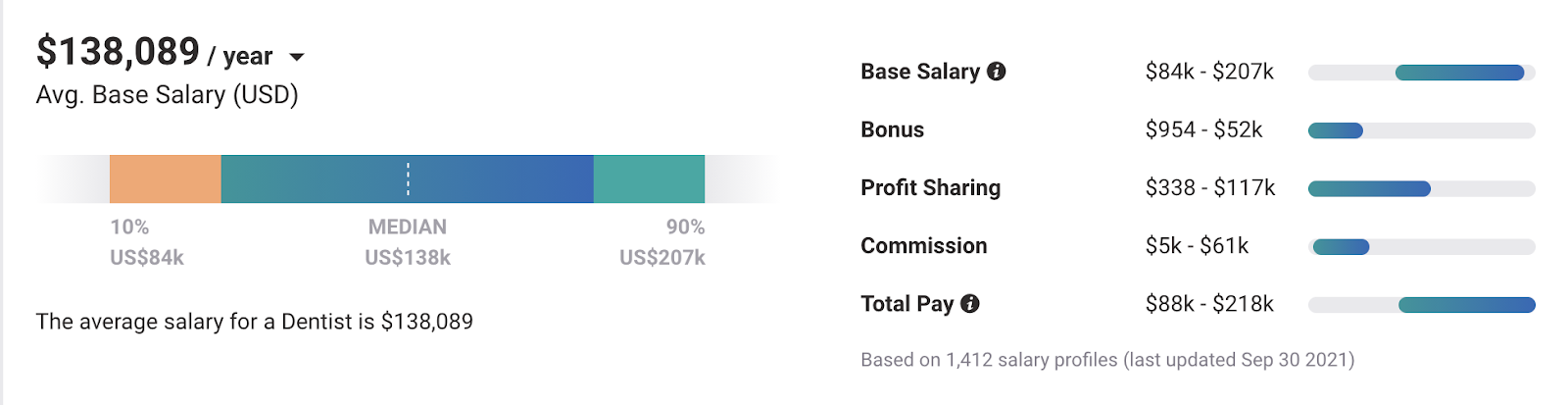This screenshot has height=405, width=1568.
Task: Click the $138,089 average salary figure
Action: coord(118,51)
